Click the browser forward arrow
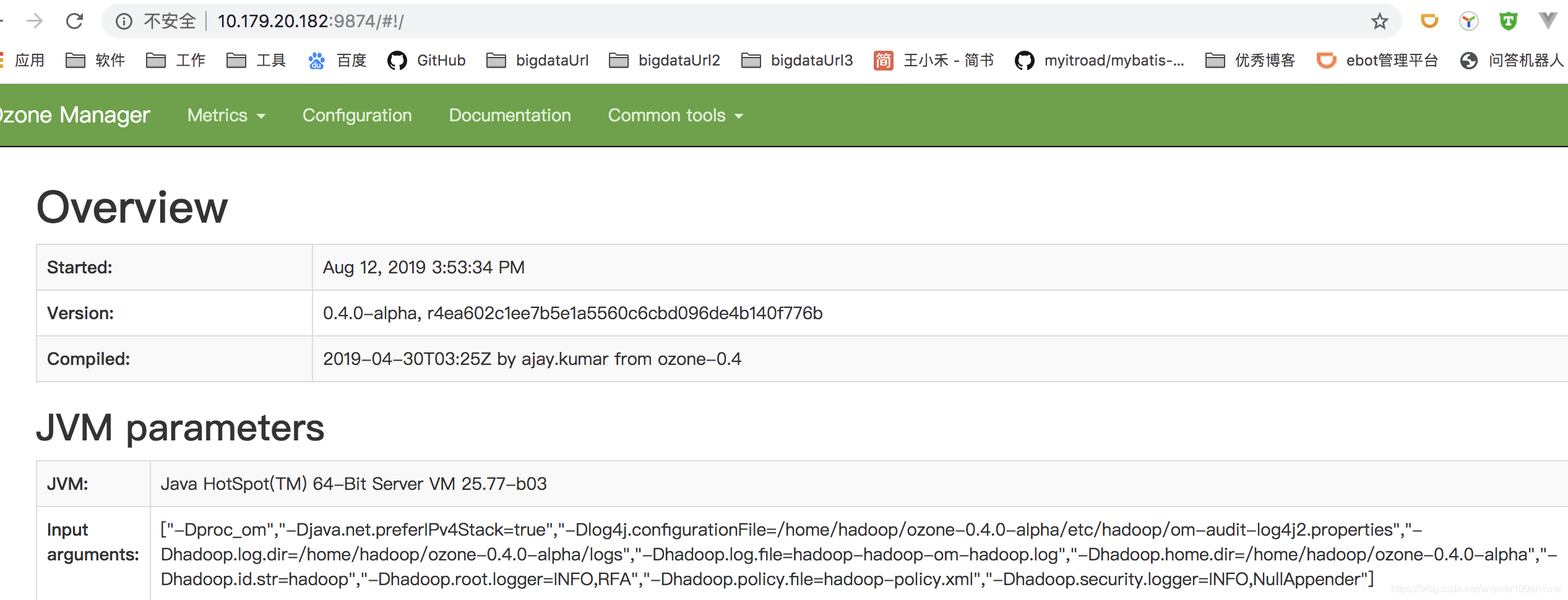 pyautogui.click(x=35, y=21)
